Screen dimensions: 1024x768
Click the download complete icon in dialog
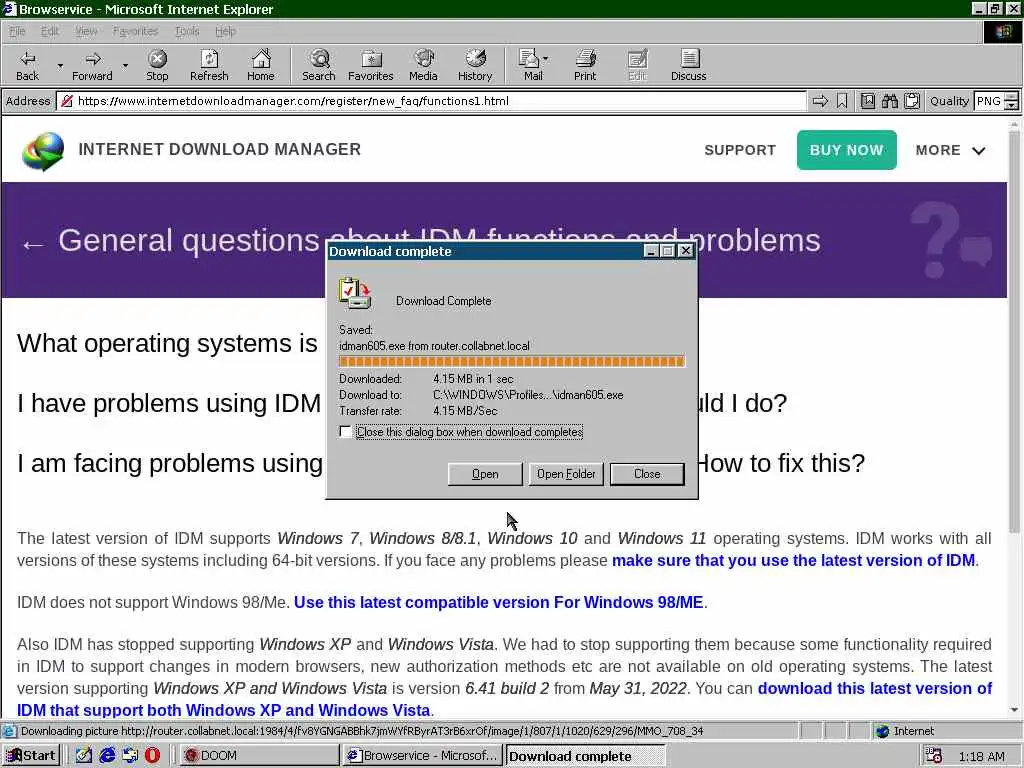(355, 293)
